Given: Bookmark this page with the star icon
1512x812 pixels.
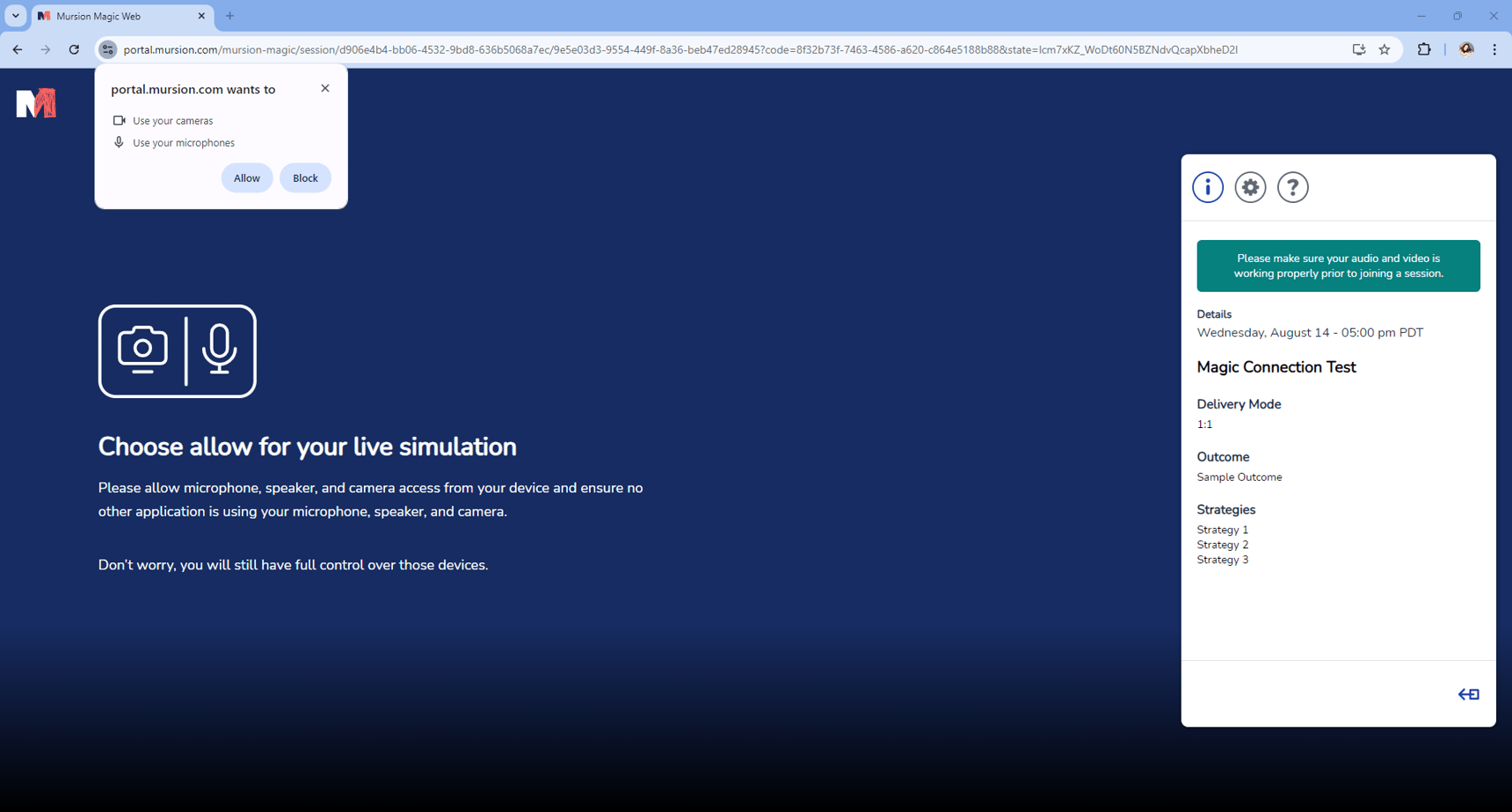Looking at the screenshot, I should pyautogui.click(x=1385, y=50).
